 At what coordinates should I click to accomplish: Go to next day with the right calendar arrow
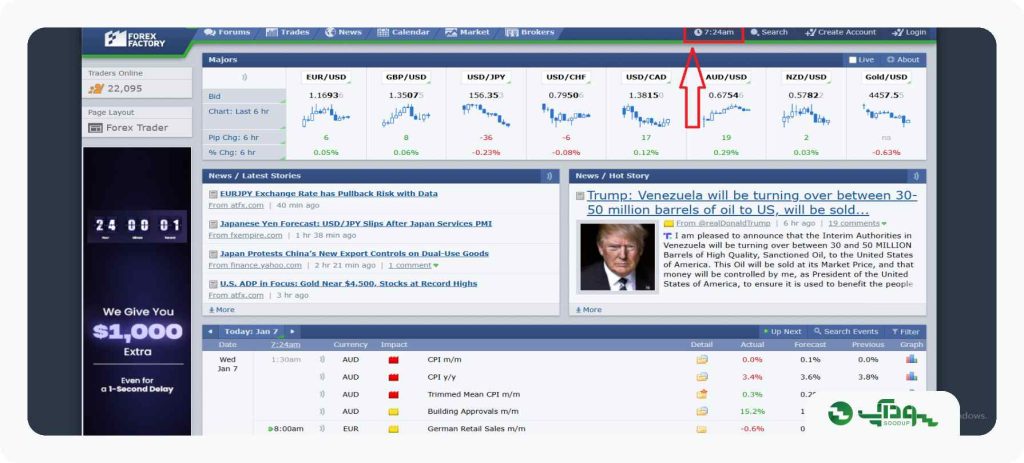coord(292,332)
